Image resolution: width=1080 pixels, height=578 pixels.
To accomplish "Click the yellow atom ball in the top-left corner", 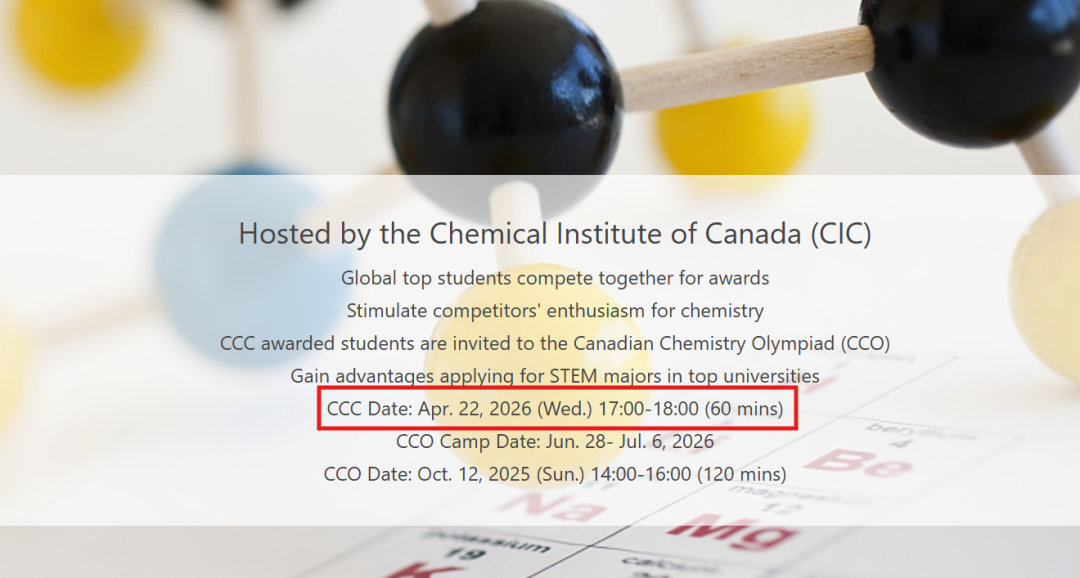I will point(80,40).
